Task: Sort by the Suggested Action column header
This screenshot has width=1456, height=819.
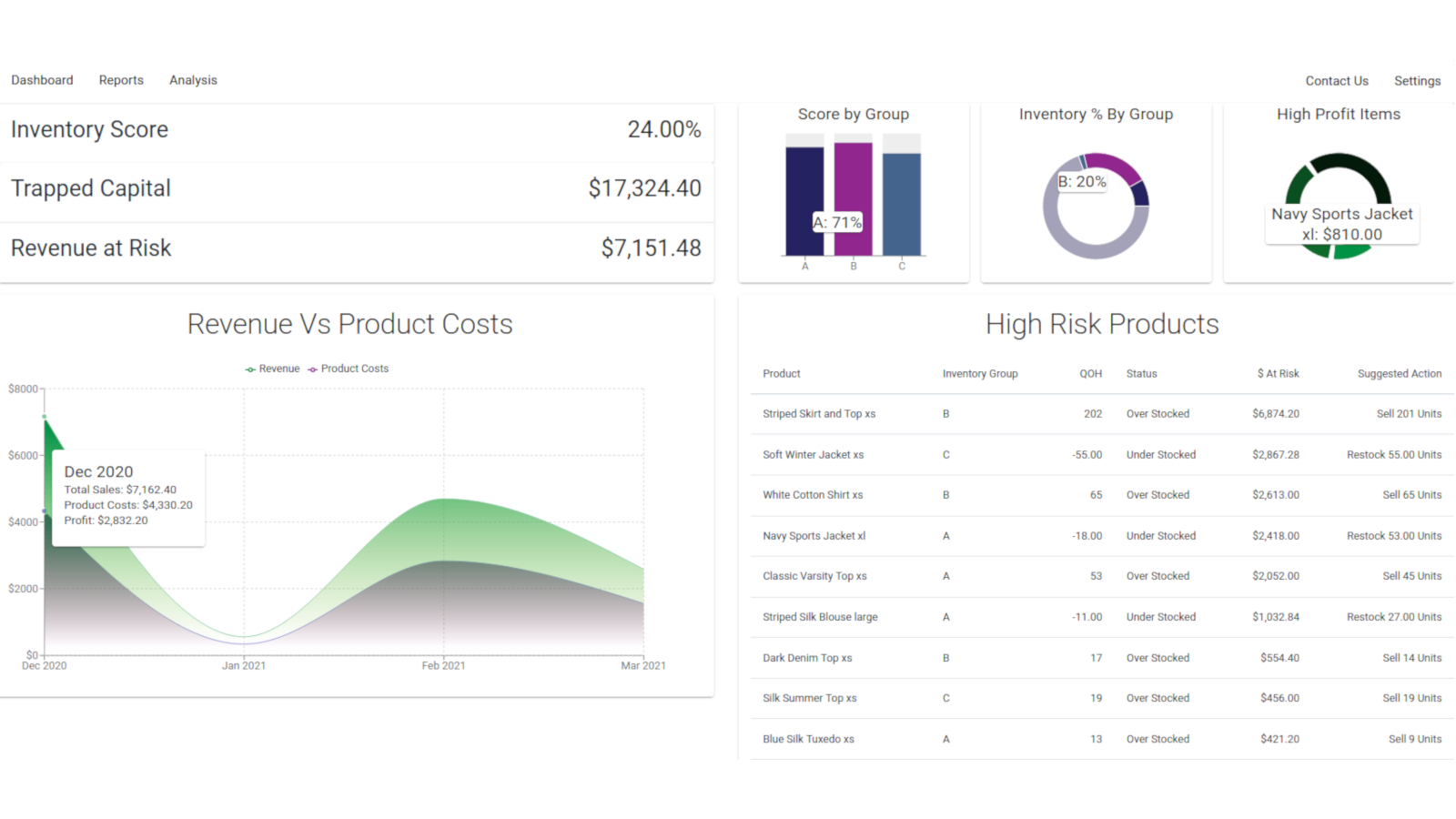Action: [x=1400, y=374]
